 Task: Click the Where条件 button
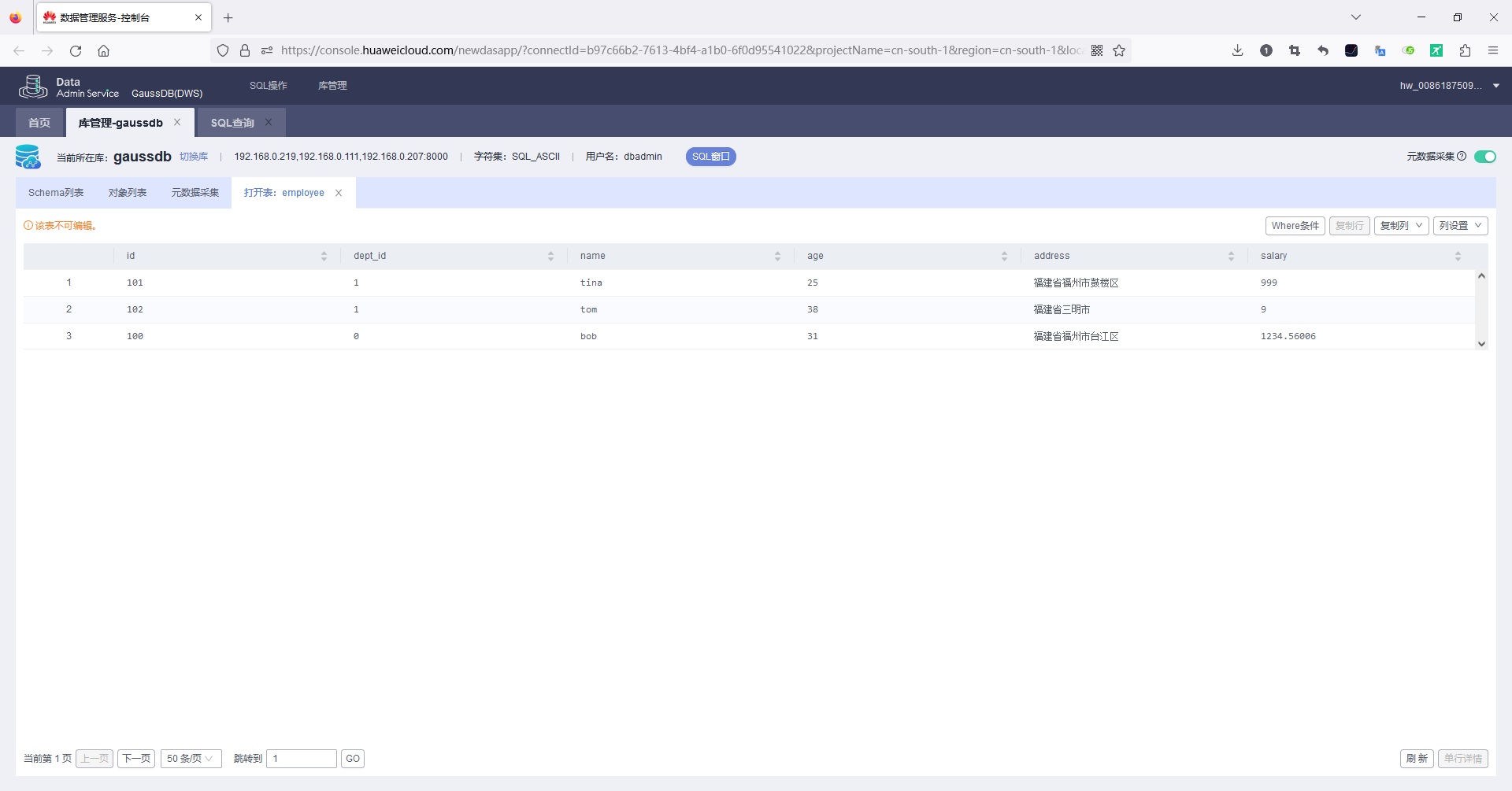click(1295, 226)
